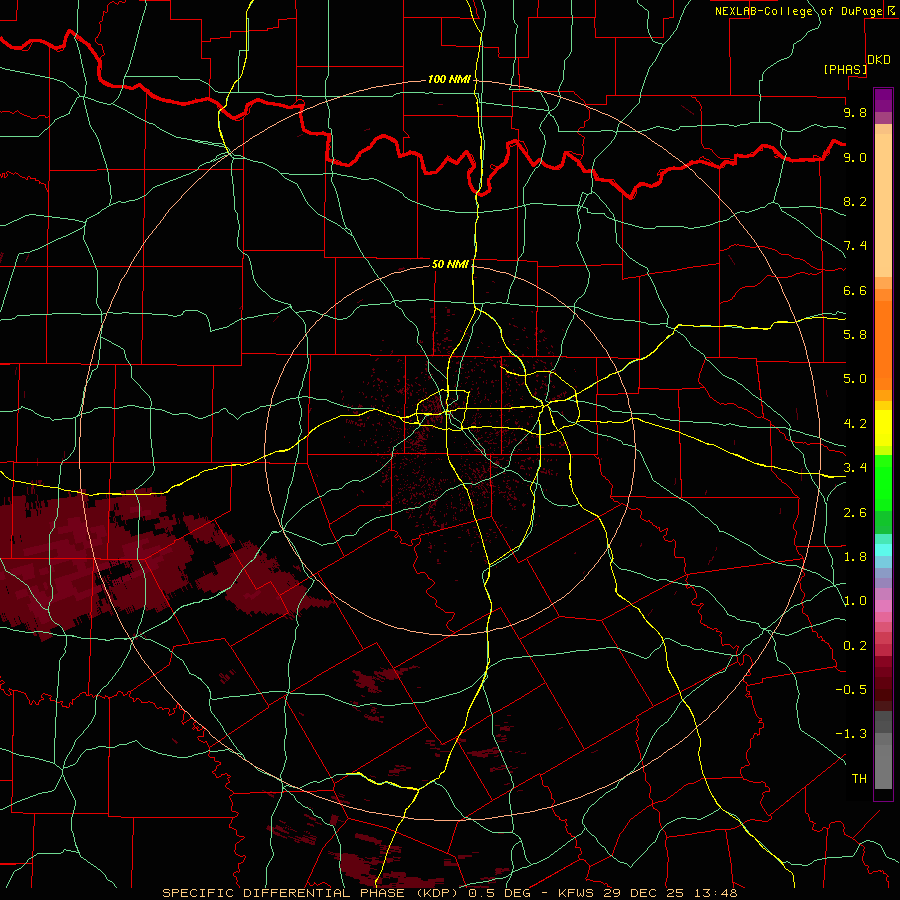Click the 100 NMI range ring label
Viewport: 900px width, 900px height.
449,79
